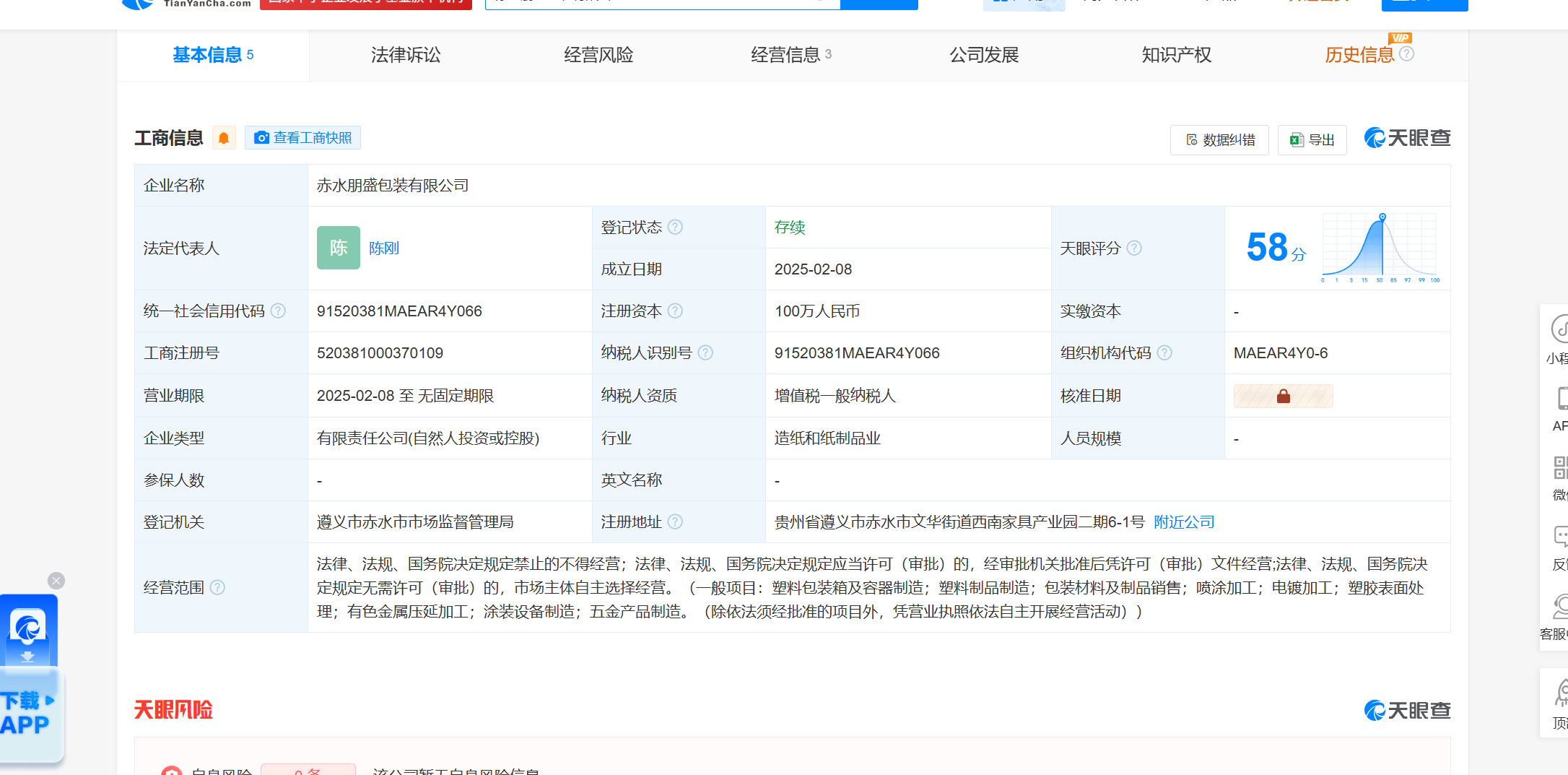Close the 下载APP floating banner

[x=56, y=581]
